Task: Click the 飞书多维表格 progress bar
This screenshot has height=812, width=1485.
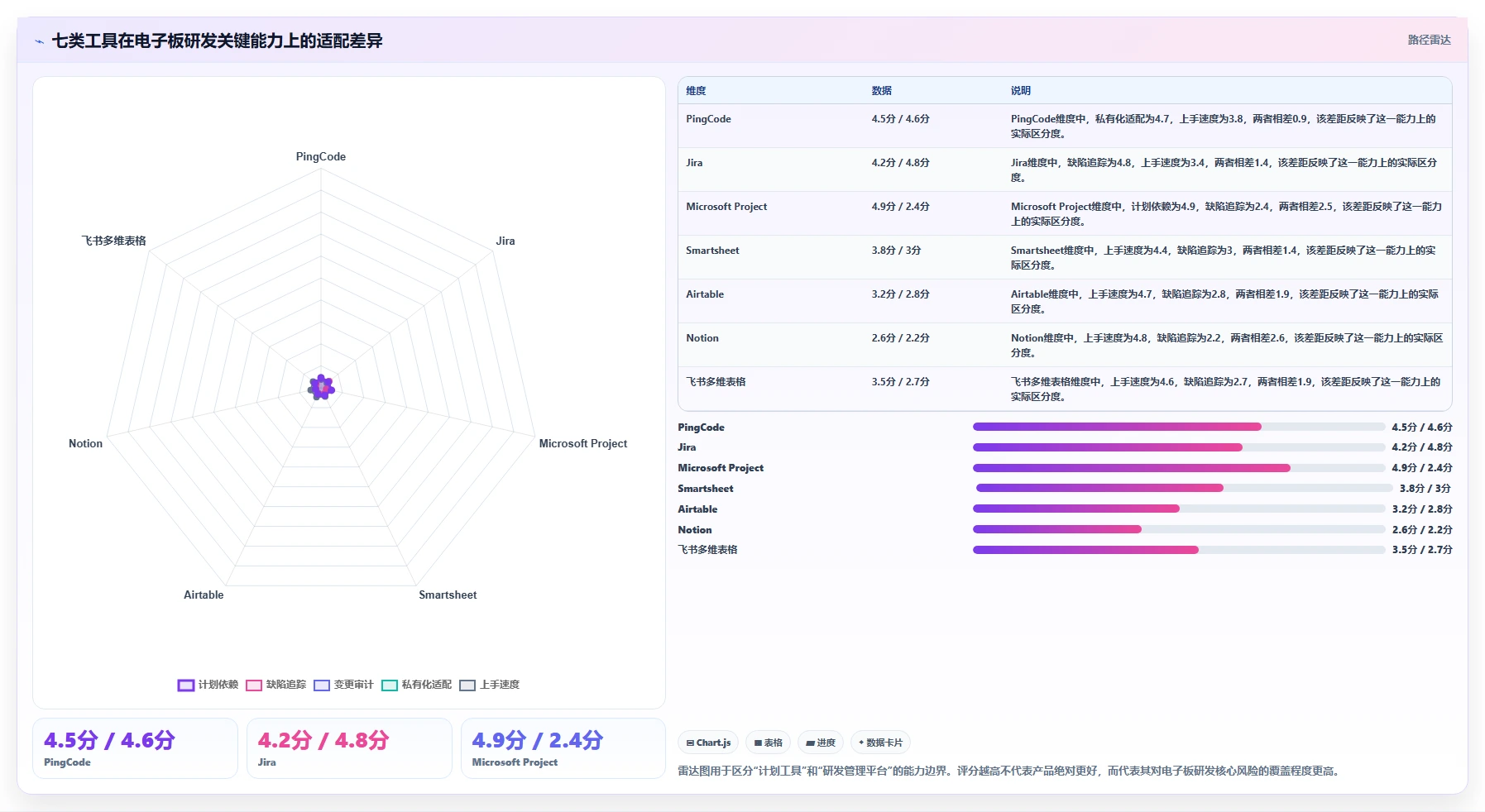Action: tap(1179, 550)
